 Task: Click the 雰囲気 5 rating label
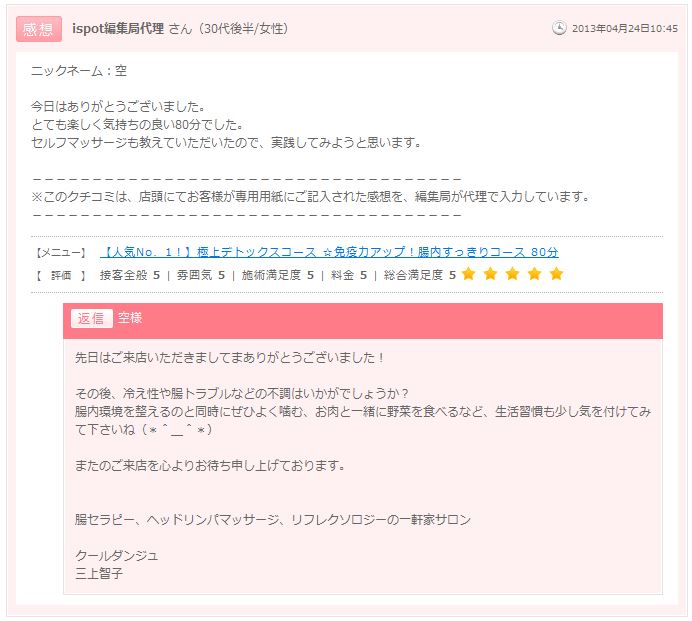(x=201, y=275)
